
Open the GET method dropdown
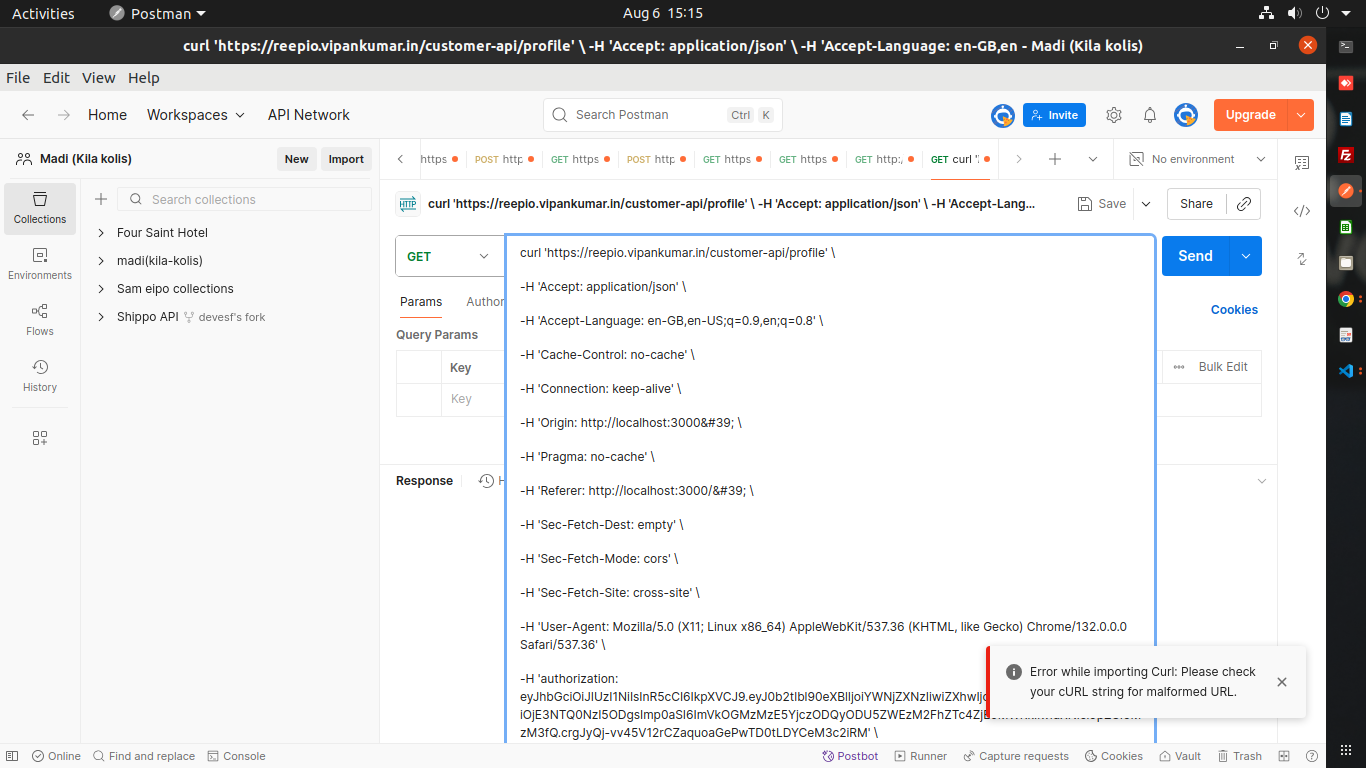point(449,256)
